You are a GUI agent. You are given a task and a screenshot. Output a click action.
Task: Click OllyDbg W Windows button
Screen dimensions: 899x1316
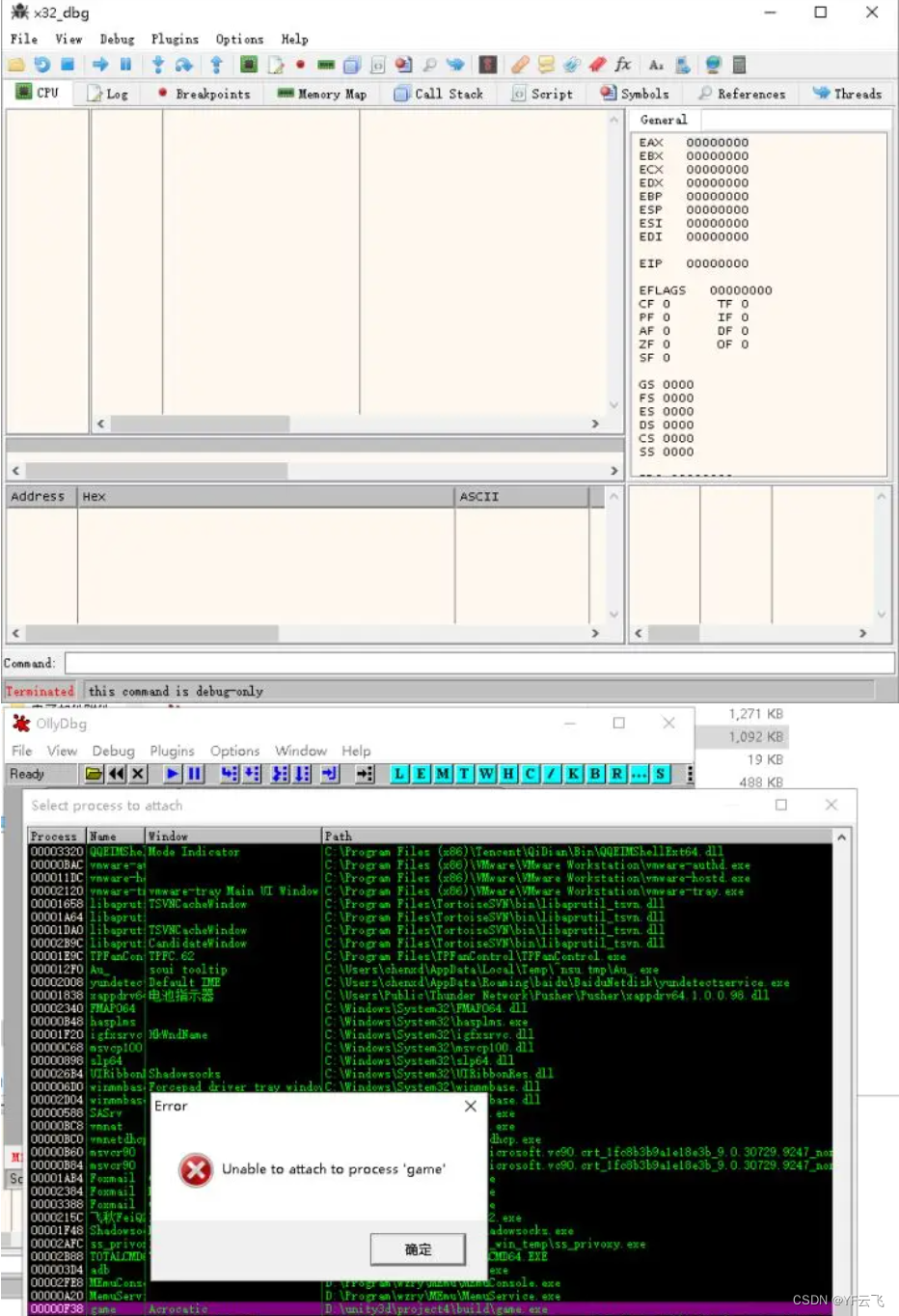tap(486, 774)
